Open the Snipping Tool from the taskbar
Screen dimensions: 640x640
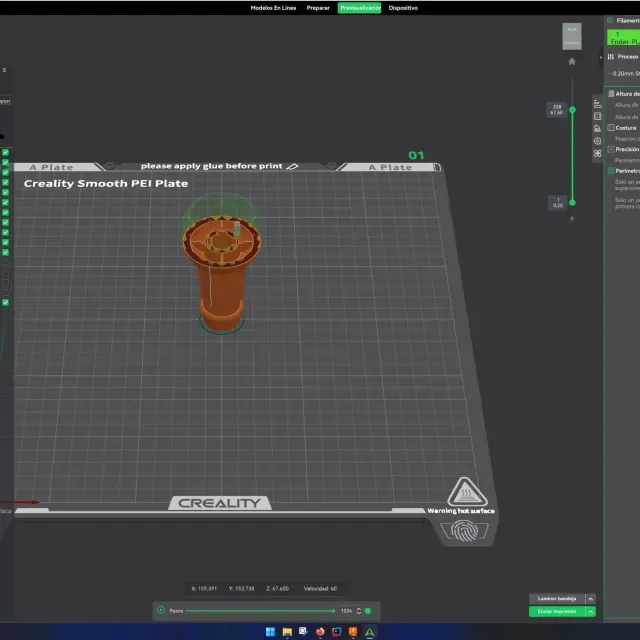point(303,632)
